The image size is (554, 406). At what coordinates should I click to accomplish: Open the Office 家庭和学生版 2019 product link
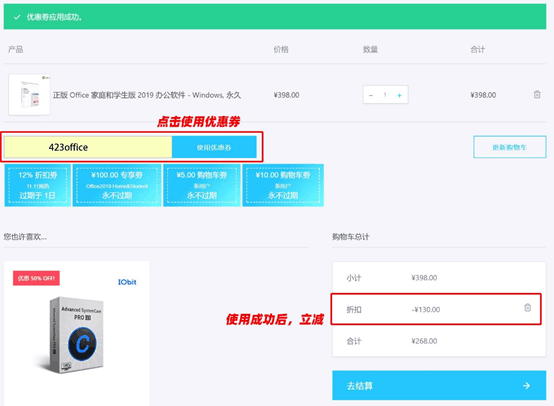tap(147, 95)
